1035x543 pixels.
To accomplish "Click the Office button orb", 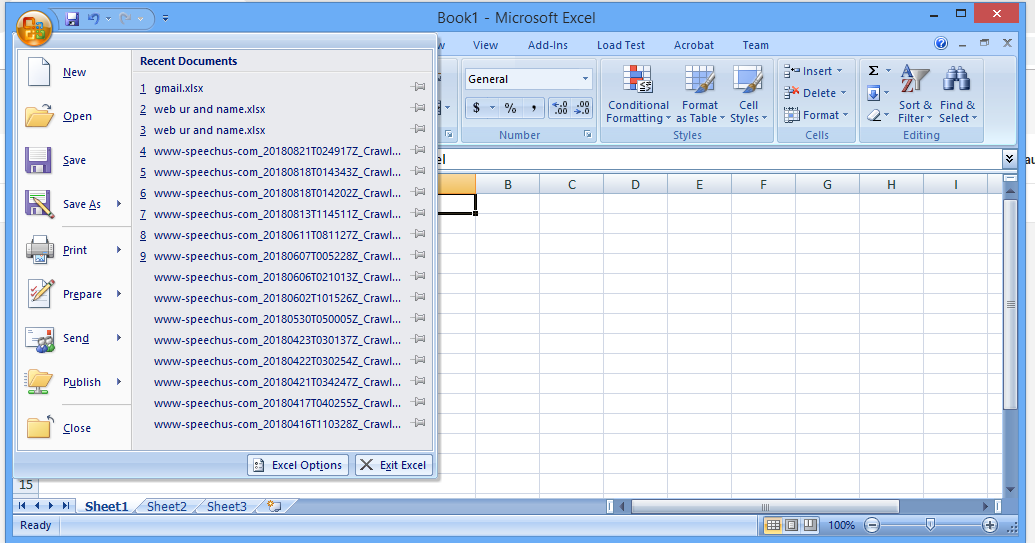I will (x=34, y=28).
